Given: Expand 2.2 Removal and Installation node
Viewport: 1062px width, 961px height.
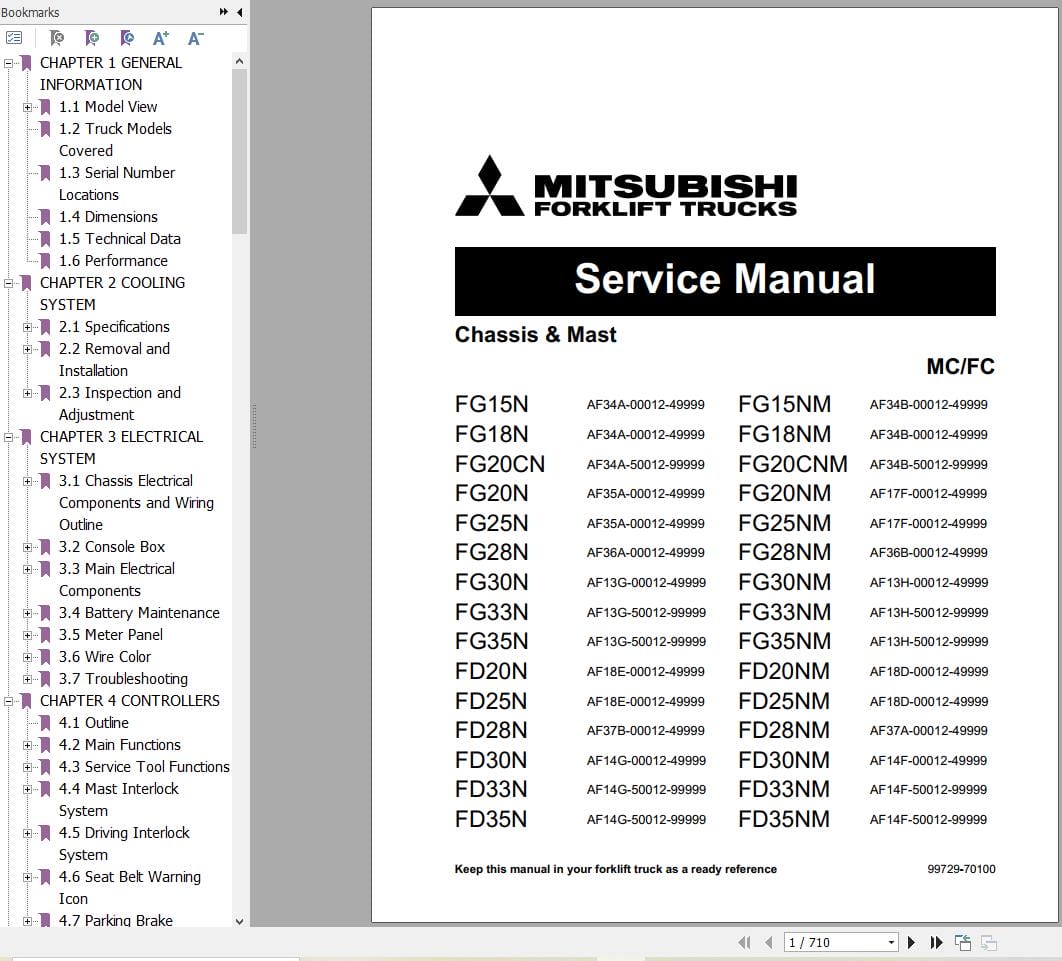Looking at the screenshot, I should pos(27,349).
